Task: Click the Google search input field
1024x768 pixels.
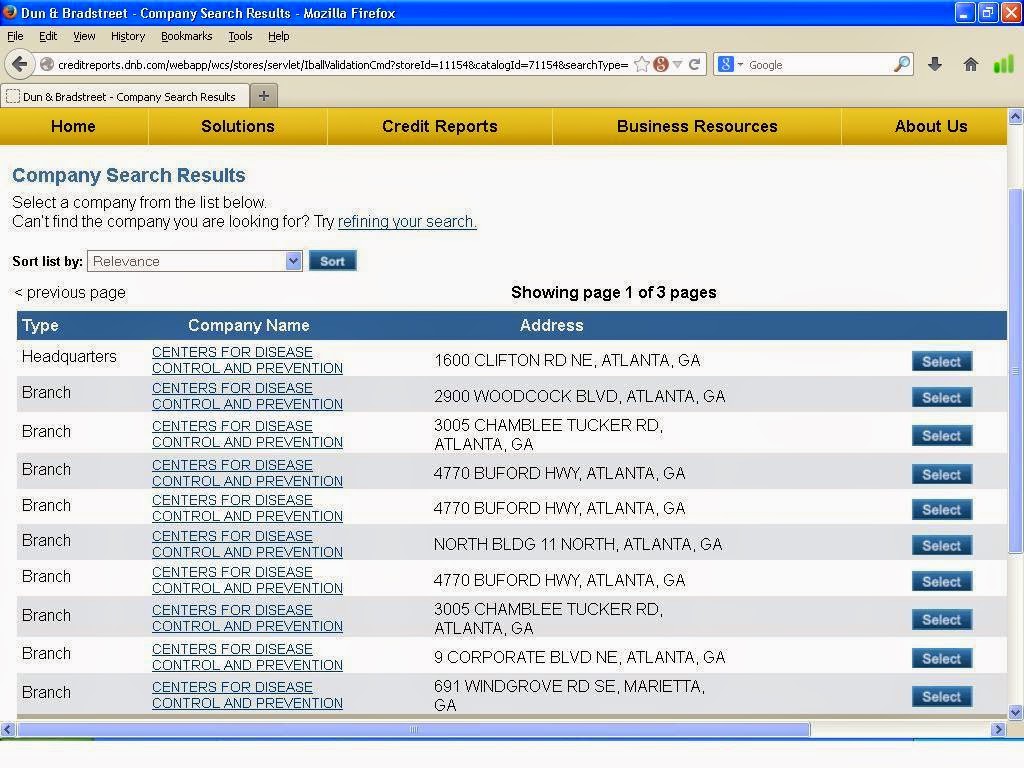Action: pyautogui.click(x=819, y=64)
